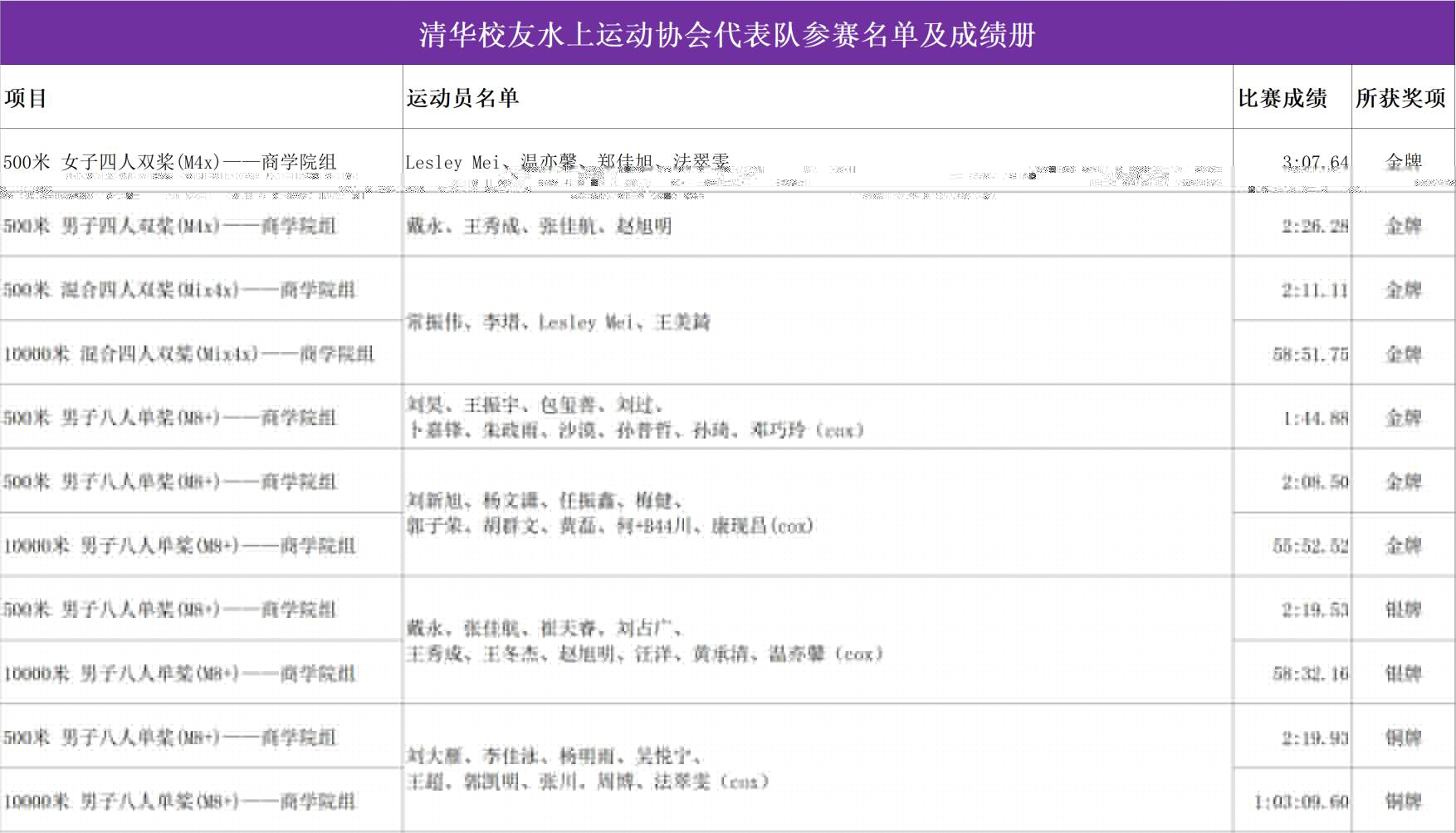The height and width of the screenshot is (833, 1456).
Task: Click the 500米 女子四人双桨(M4x) event cell
Action: (x=202, y=161)
